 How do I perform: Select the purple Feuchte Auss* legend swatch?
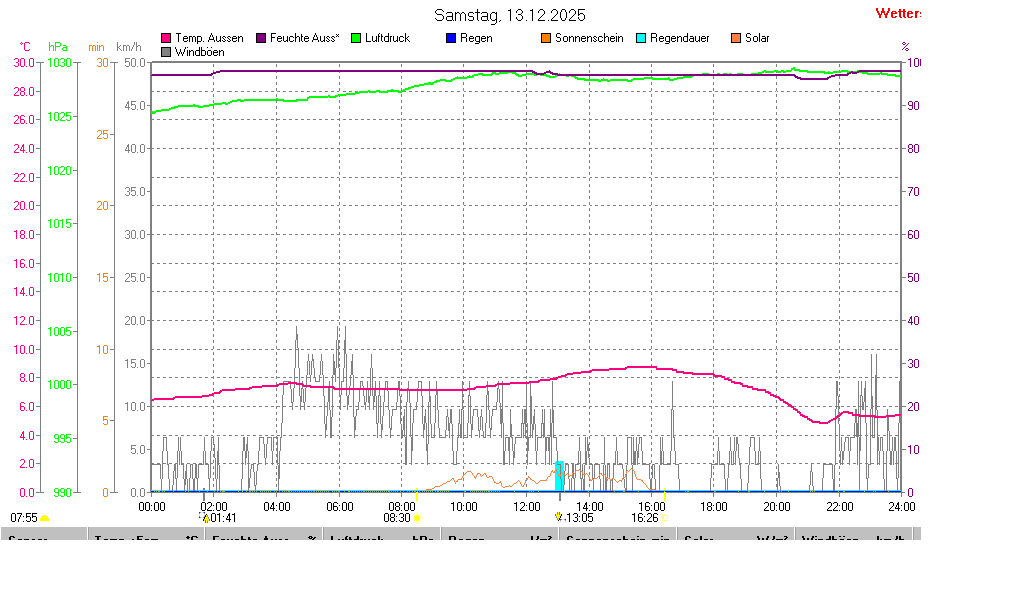261,38
